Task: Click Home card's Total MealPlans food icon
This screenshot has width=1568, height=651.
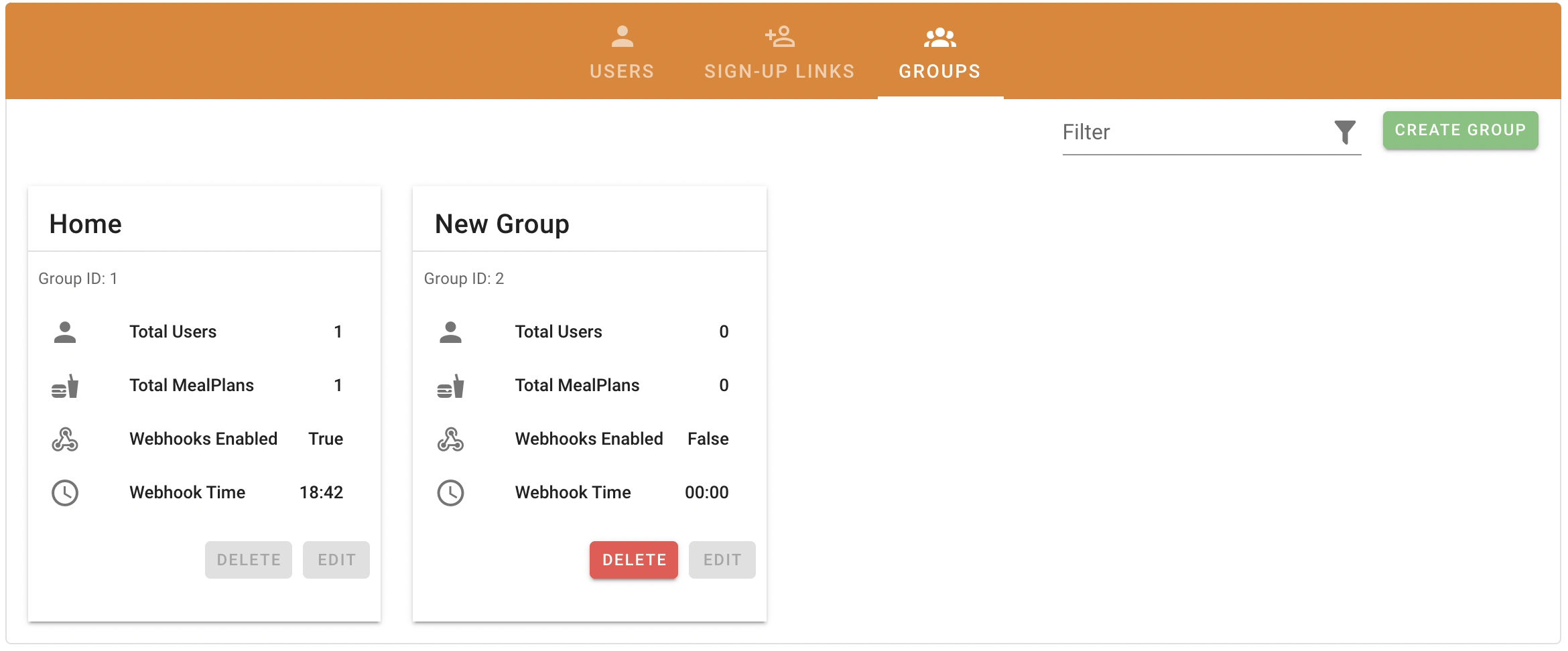Action: pyautogui.click(x=65, y=386)
